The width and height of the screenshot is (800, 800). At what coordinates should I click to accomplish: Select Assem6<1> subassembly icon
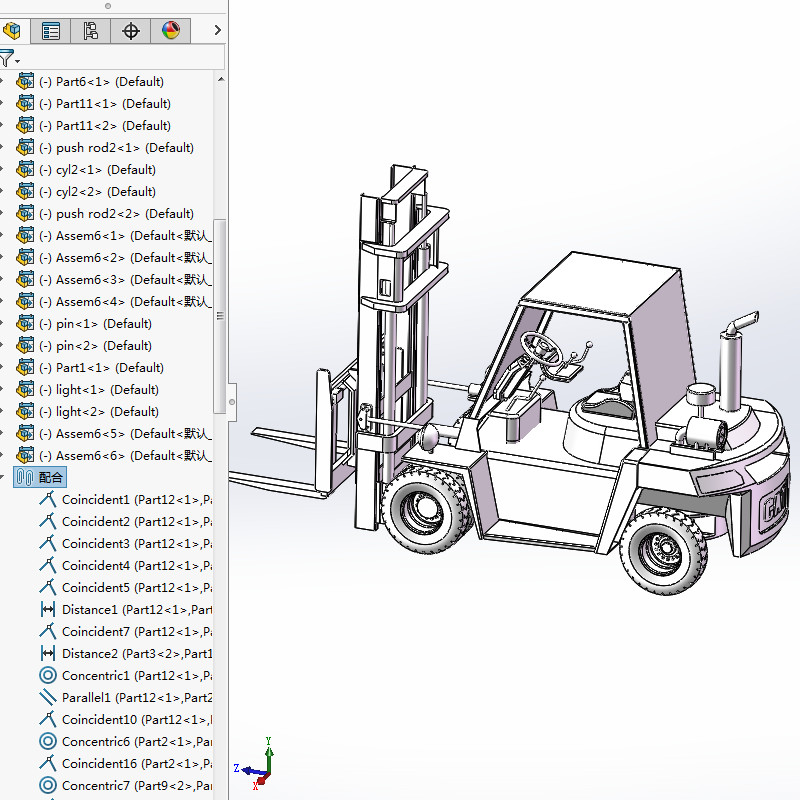point(25,235)
